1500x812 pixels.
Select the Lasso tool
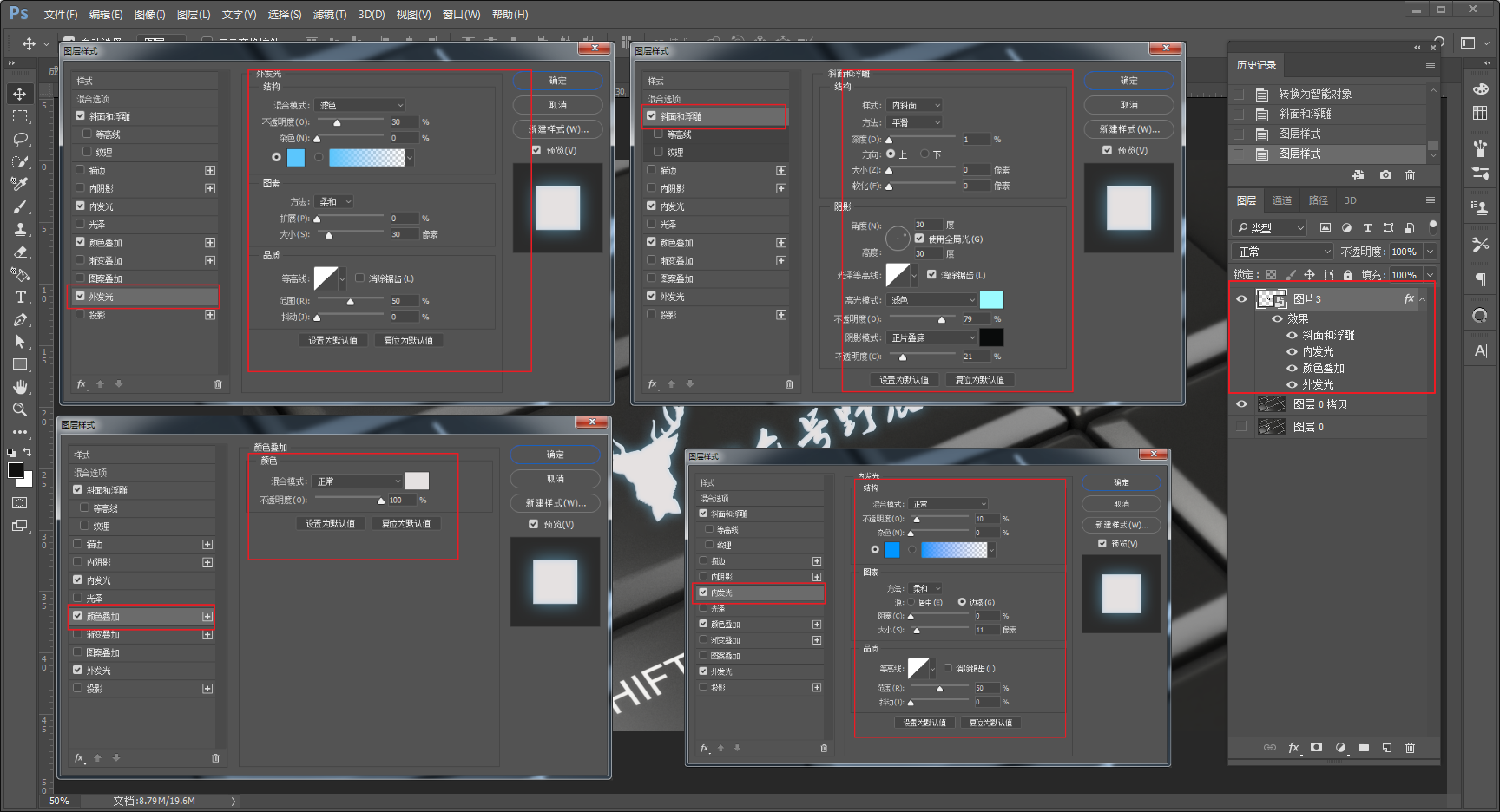(x=20, y=139)
